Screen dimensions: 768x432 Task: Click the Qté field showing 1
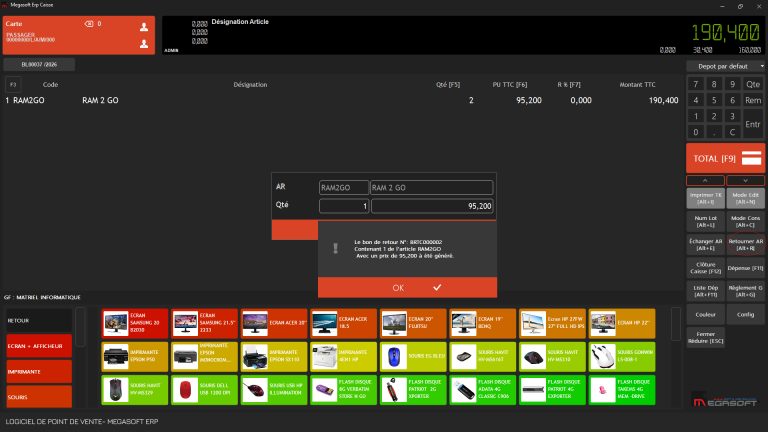[x=344, y=206]
